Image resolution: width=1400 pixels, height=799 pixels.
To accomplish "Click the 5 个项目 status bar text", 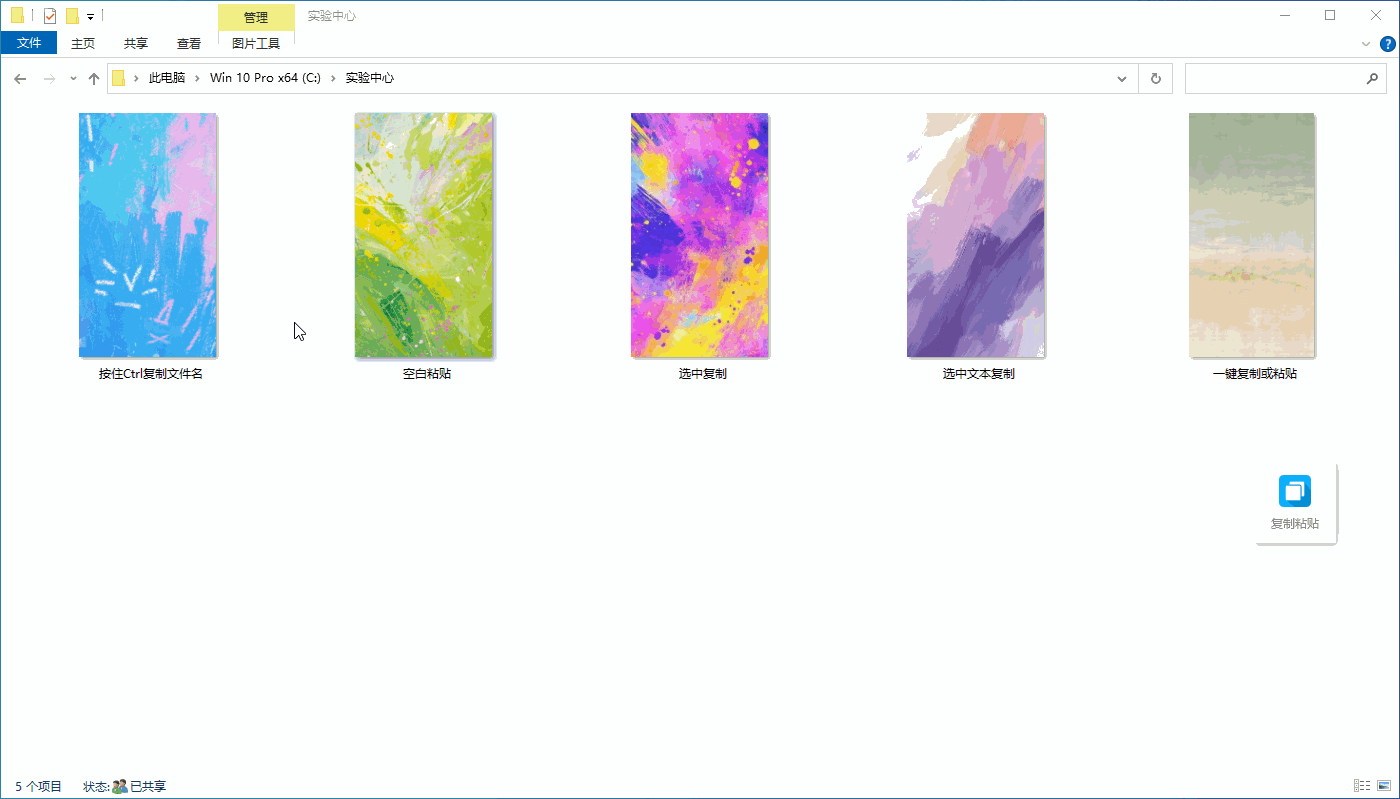I will (x=39, y=787).
